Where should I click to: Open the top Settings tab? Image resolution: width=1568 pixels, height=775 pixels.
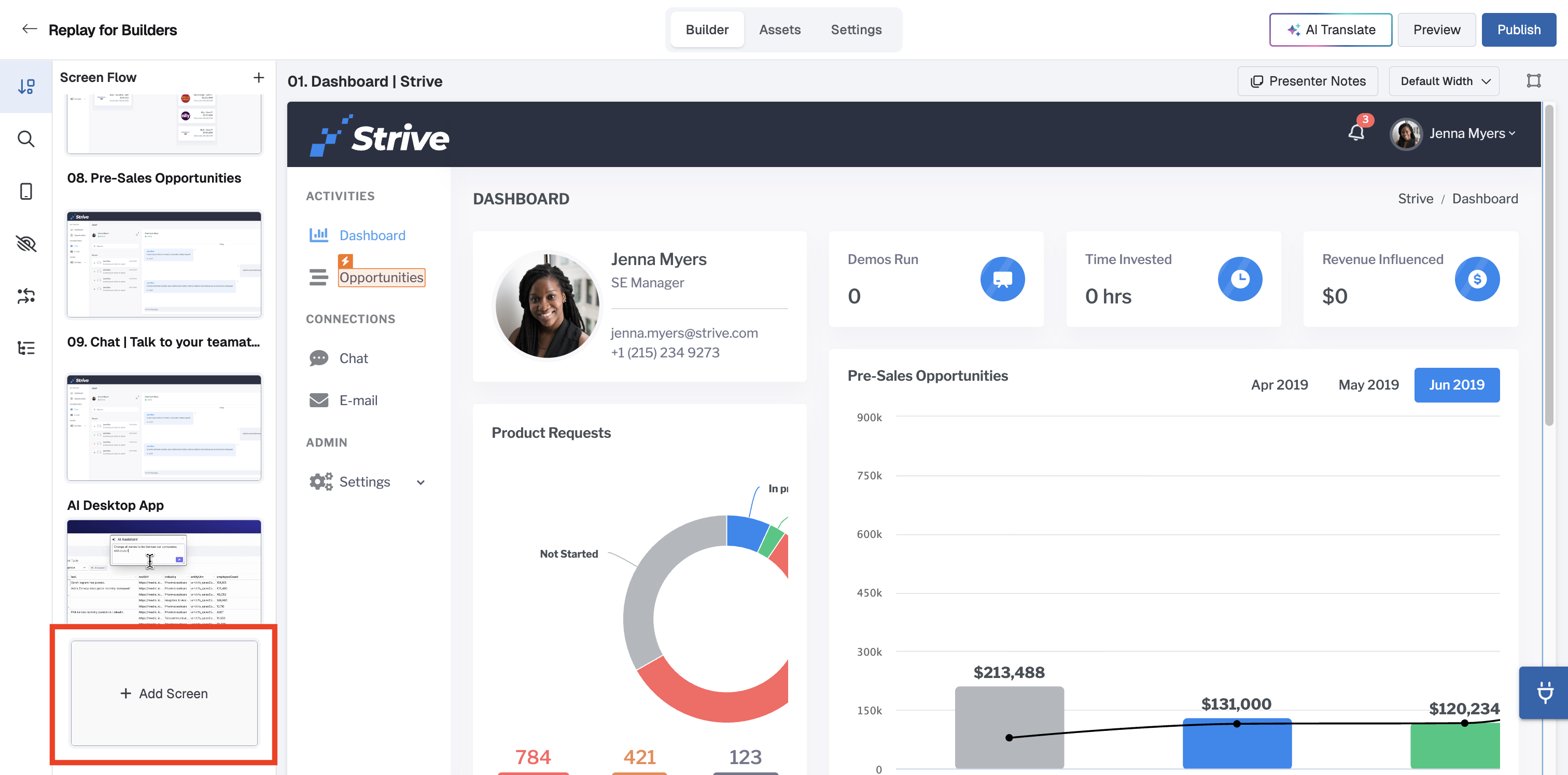click(856, 29)
